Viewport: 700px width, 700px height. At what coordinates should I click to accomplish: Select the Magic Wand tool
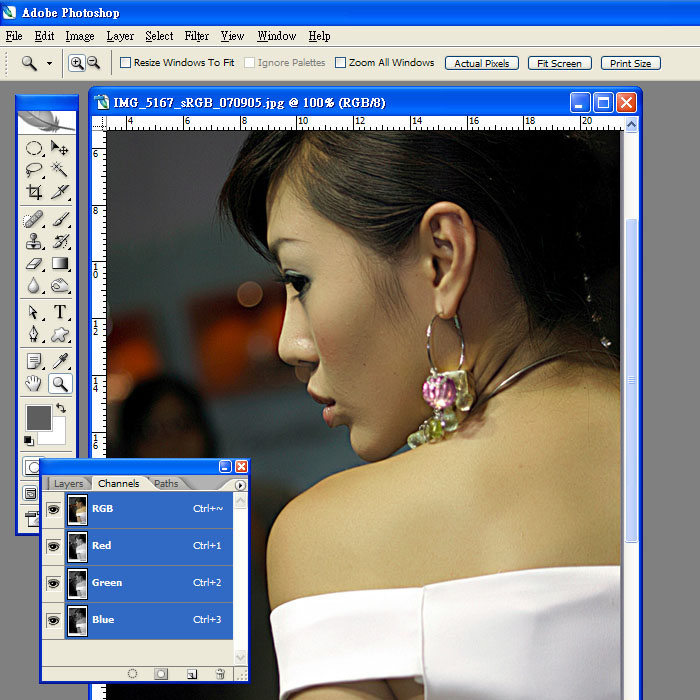click(x=60, y=169)
